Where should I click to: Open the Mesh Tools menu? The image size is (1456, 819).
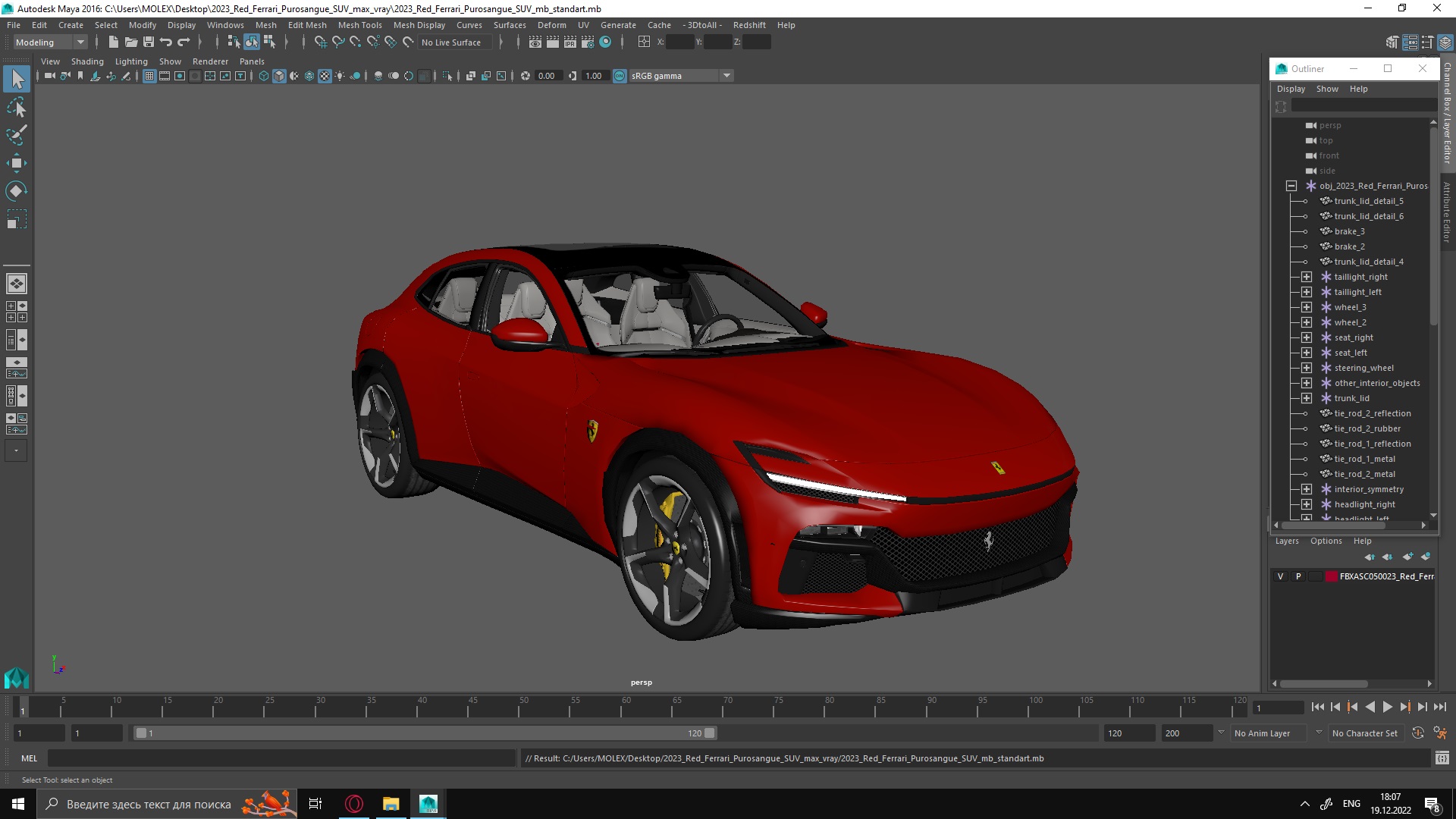(x=359, y=25)
